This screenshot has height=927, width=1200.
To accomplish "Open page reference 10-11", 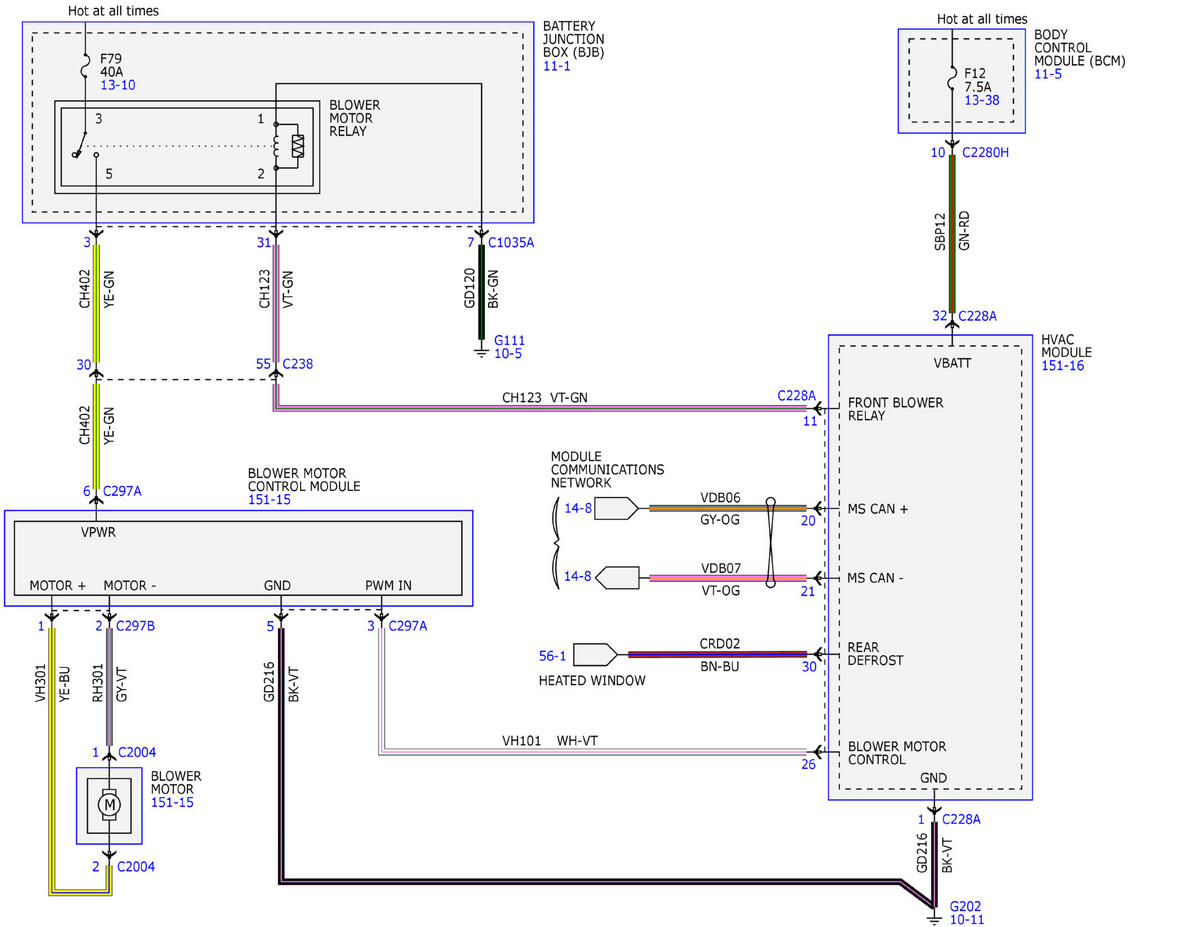I will (x=967, y=918).
